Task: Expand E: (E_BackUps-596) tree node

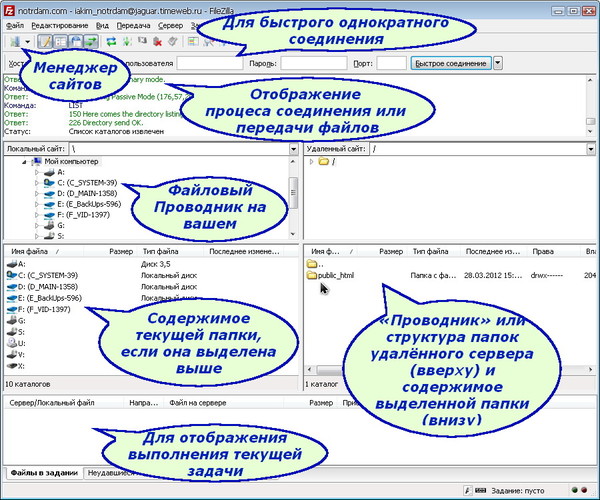Action: tap(37, 204)
